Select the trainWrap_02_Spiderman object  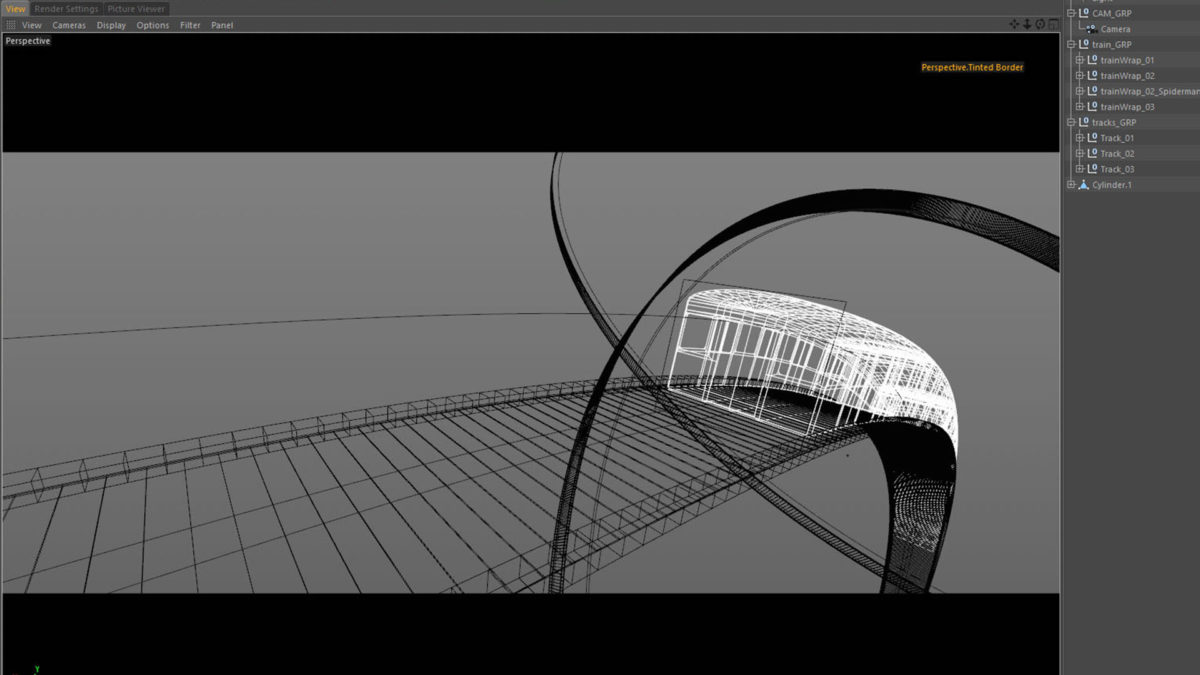[x=1149, y=91]
